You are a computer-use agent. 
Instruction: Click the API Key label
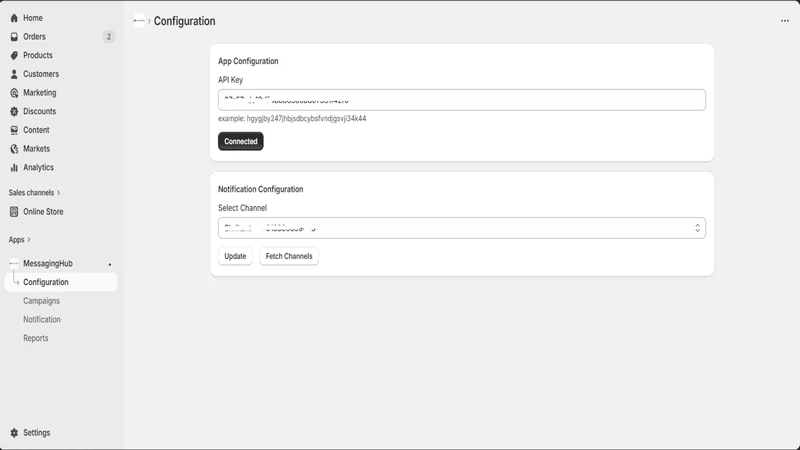[231, 80]
